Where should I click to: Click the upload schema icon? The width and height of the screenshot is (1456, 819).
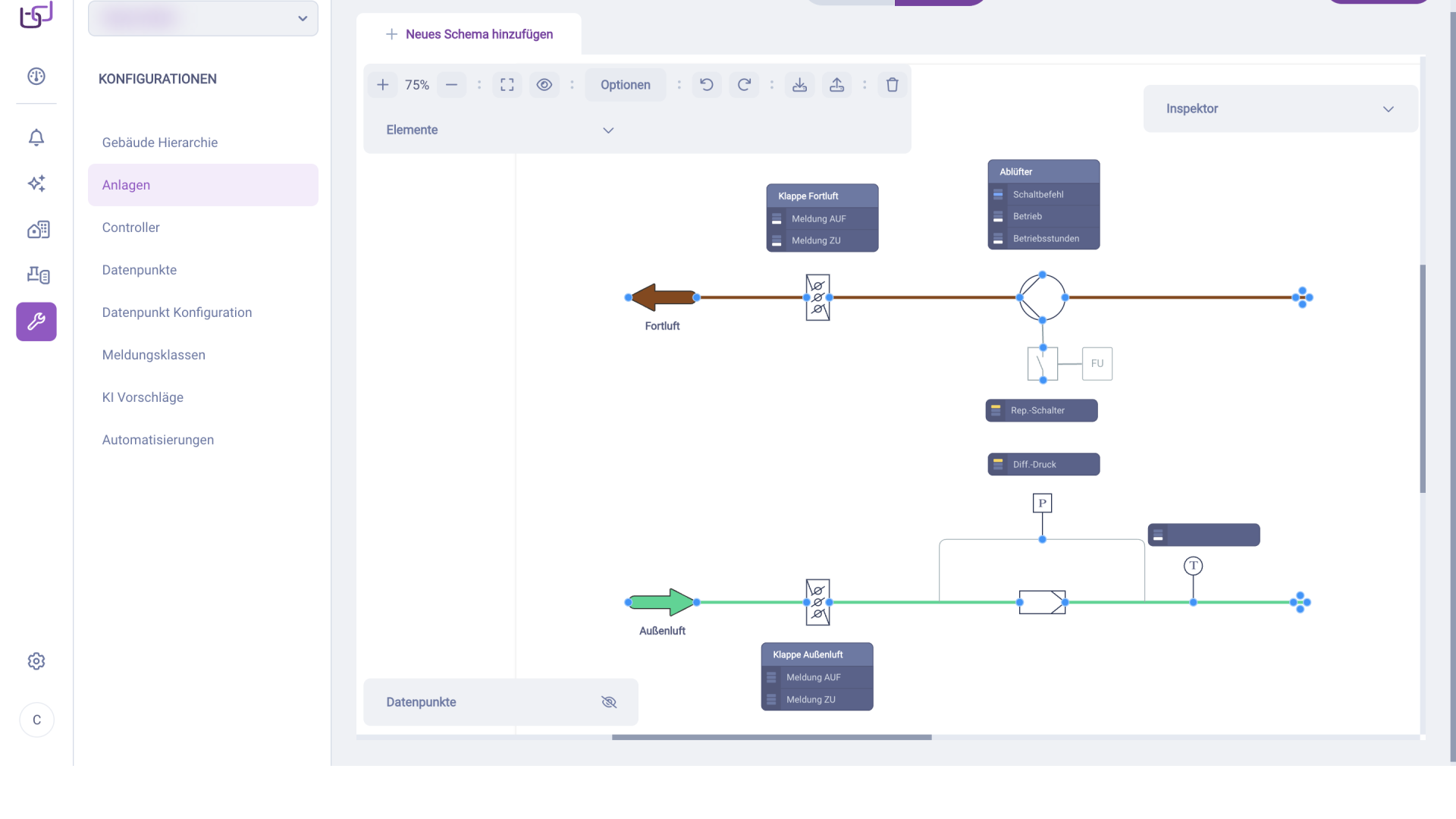836,85
